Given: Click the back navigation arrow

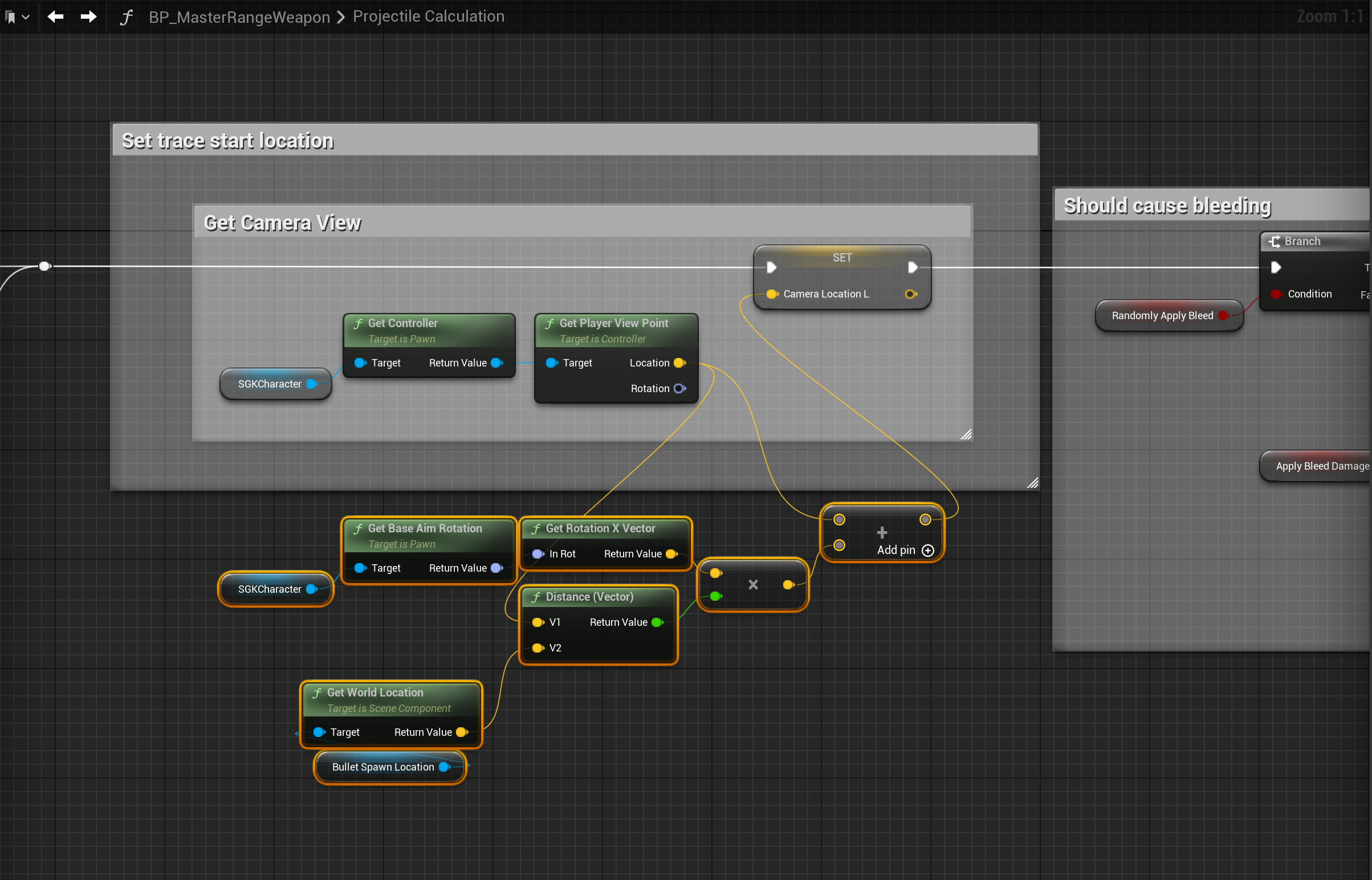Looking at the screenshot, I should tap(55, 17).
